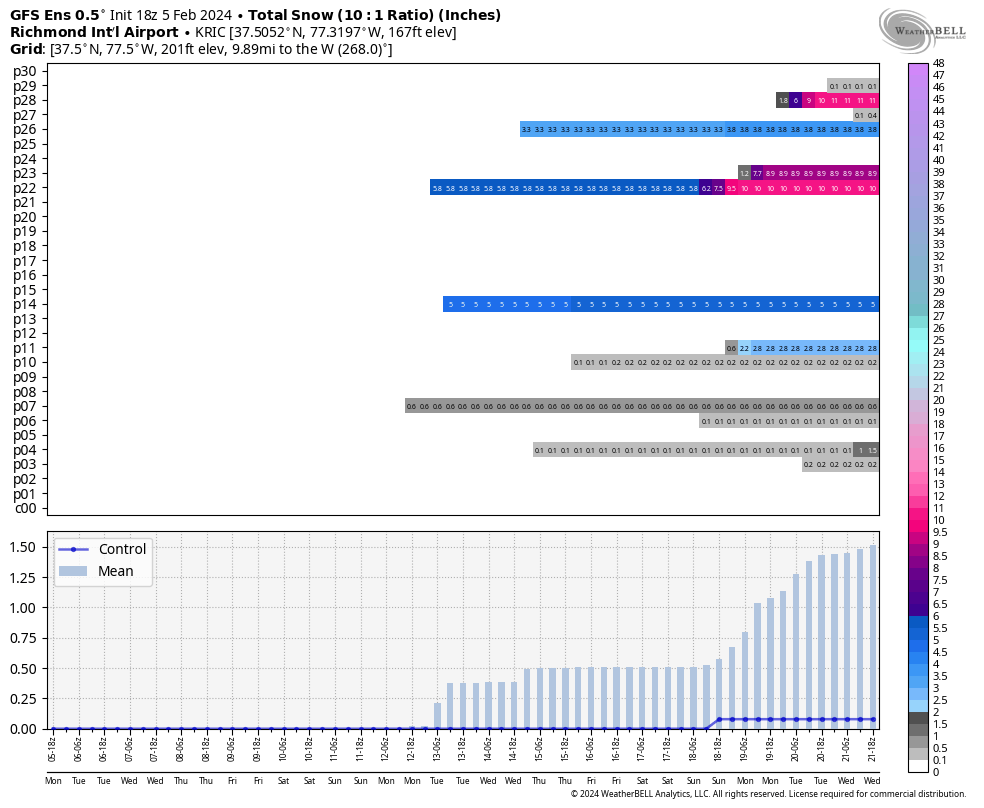Click the color scale label 48
The height and width of the screenshot is (808, 984).
[938, 63]
